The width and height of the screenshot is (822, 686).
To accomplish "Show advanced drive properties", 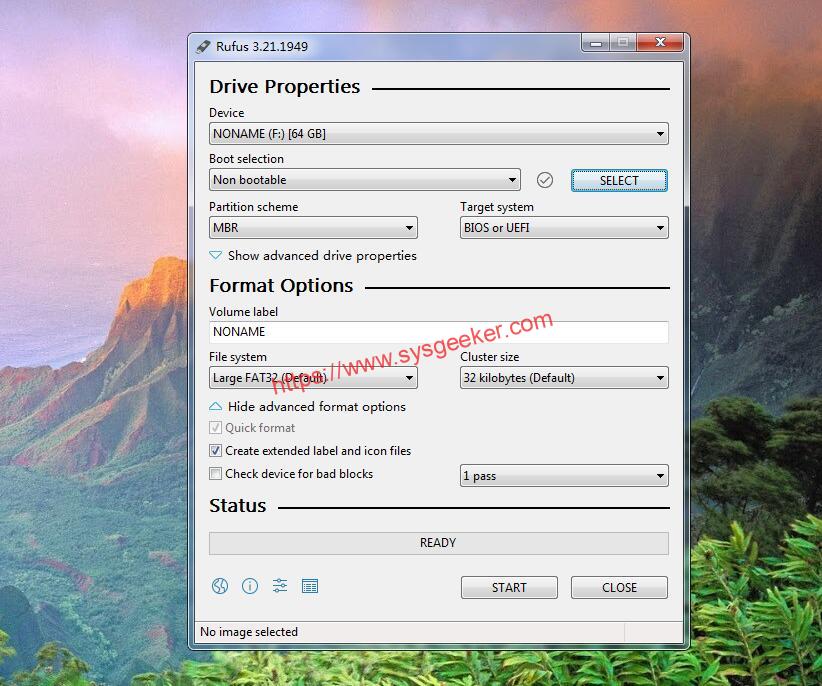I will tap(313, 256).
